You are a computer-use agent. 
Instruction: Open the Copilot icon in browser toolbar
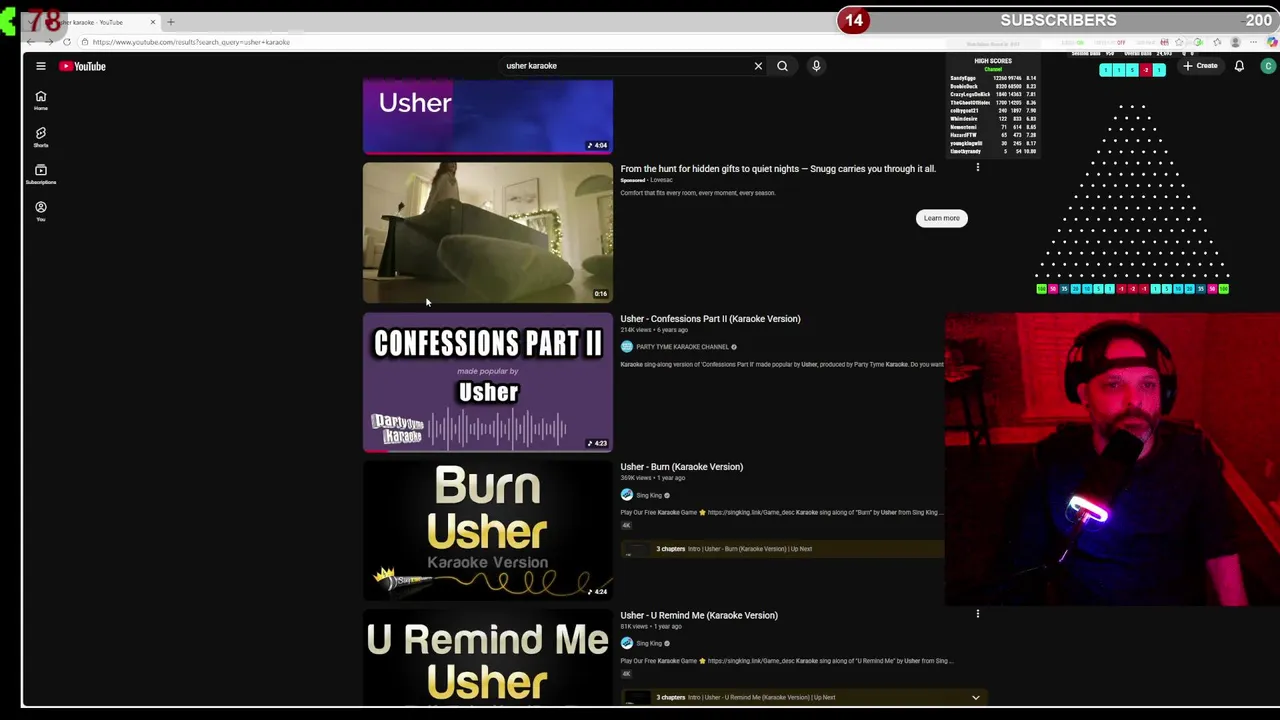1272,42
